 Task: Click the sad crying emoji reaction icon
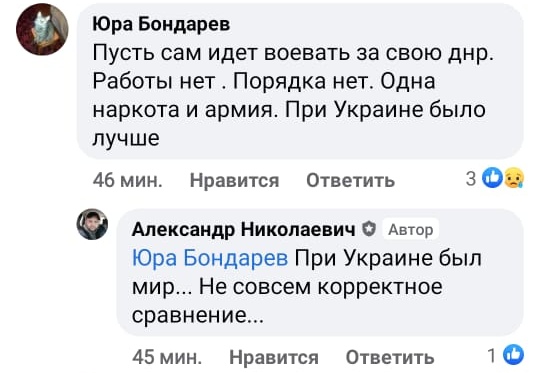pyautogui.click(x=514, y=178)
